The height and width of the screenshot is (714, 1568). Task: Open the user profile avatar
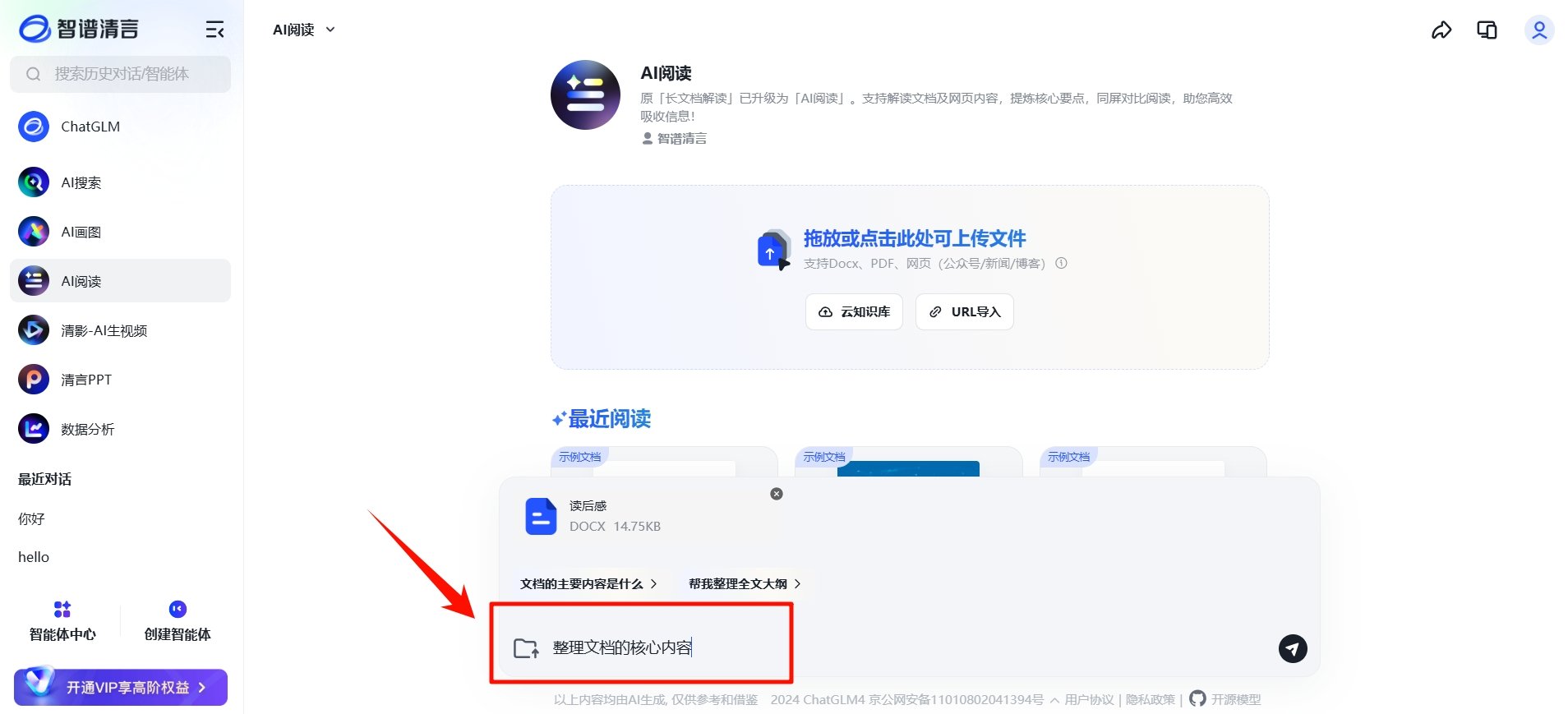(x=1539, y=30)
